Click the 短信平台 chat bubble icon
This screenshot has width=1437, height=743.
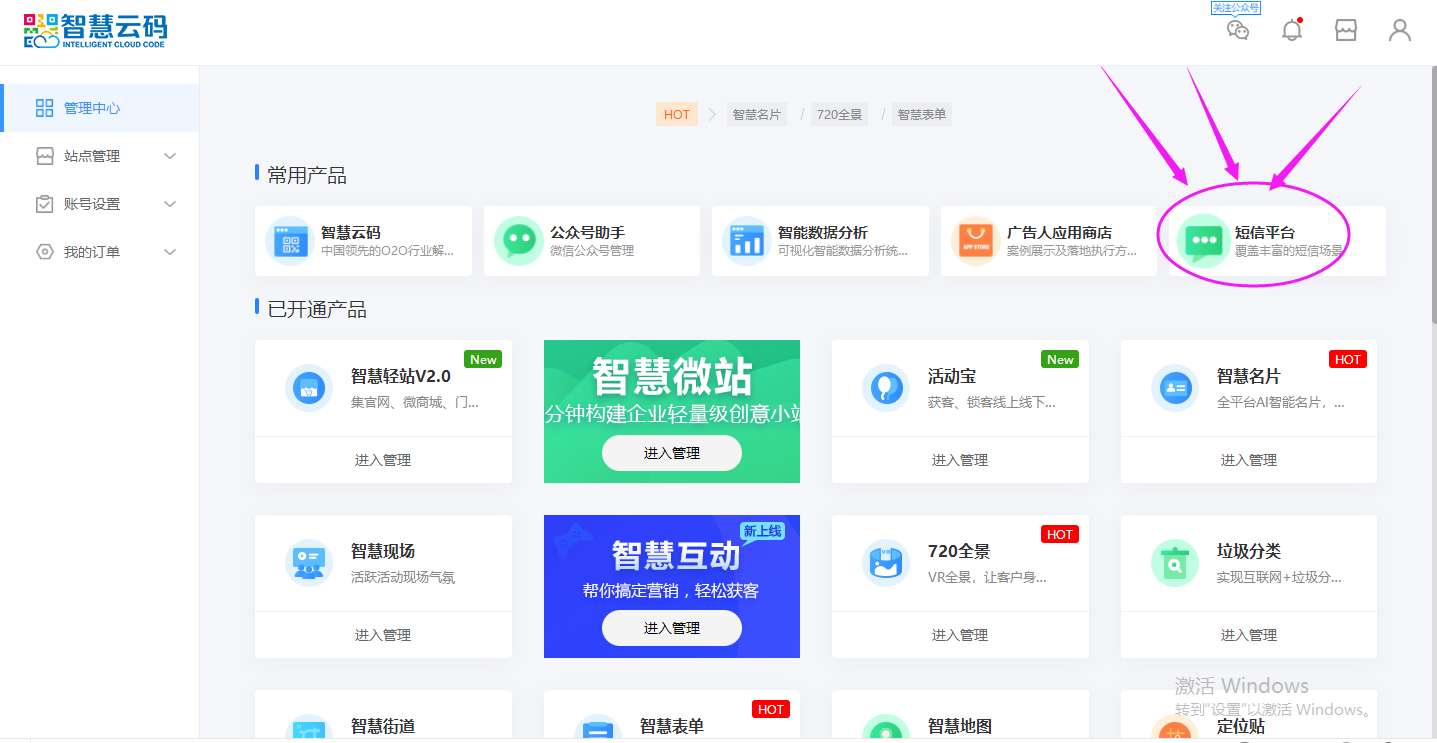(x=1201, y=241)
